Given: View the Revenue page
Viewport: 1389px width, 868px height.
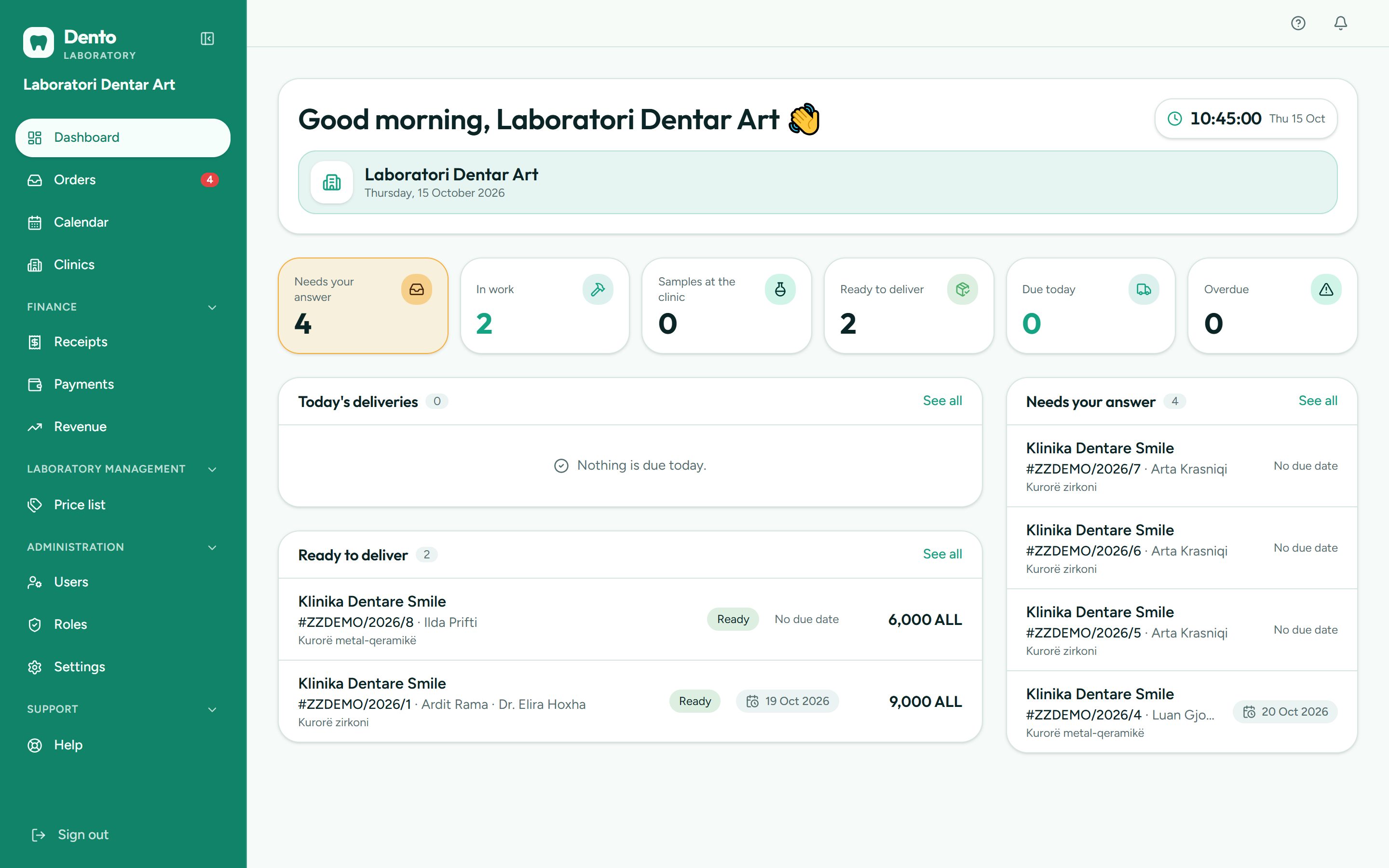Looking at the screenshot, I should point(123,427).
